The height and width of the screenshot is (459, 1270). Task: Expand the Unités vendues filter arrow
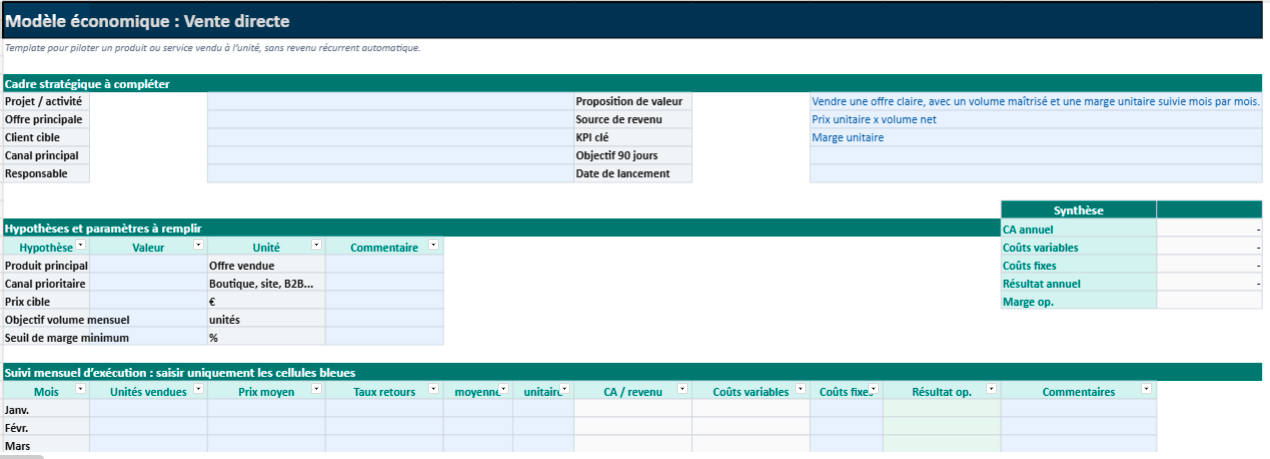[199, 390]
